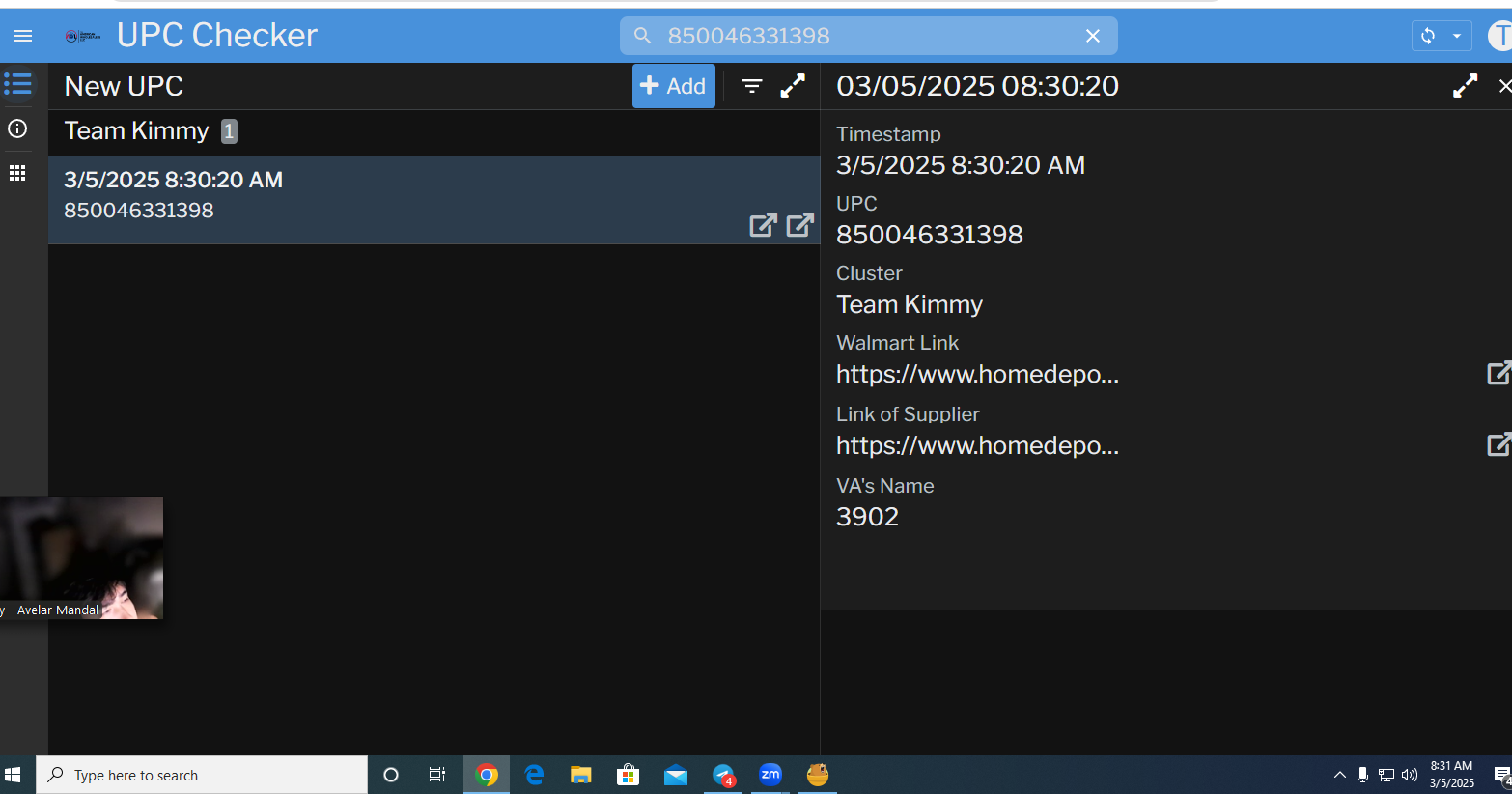Screen dimensions: 1512x794
Task: Switch to Zoom in the taskbar
Action: click(x=770, y=775)
